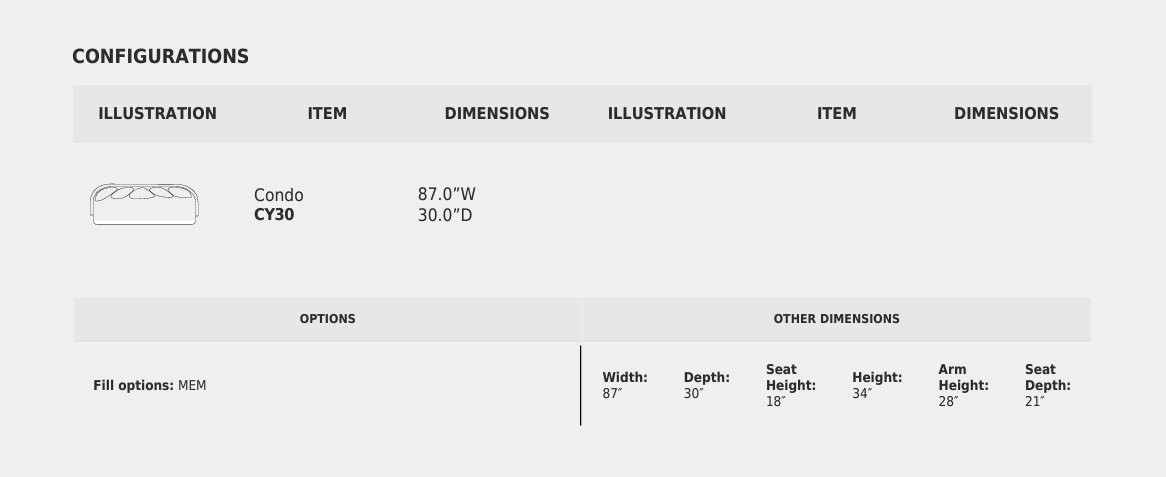The width and height of the screenshot is (1166, 477).
Task: Select the OTHER DIMENSIONS section header
Action: (x=836, y=319)
